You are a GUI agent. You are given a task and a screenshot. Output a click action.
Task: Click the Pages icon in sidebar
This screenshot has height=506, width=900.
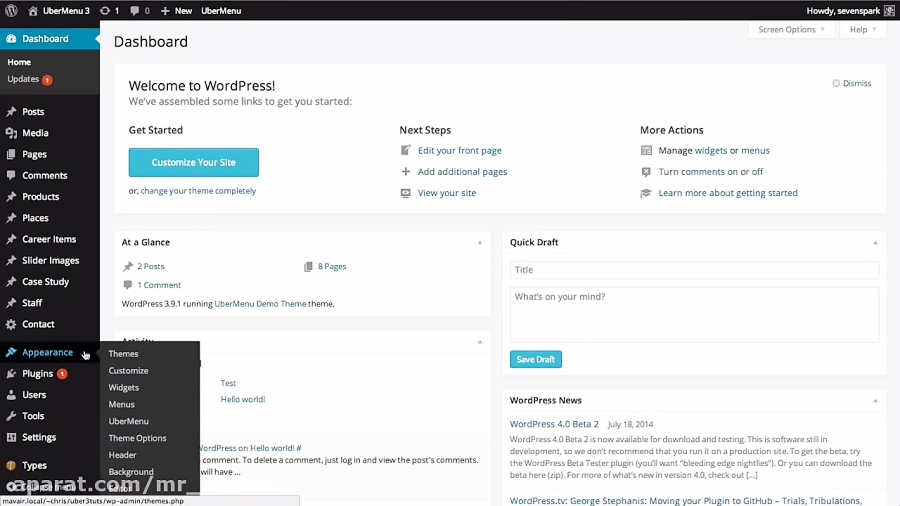11,154
